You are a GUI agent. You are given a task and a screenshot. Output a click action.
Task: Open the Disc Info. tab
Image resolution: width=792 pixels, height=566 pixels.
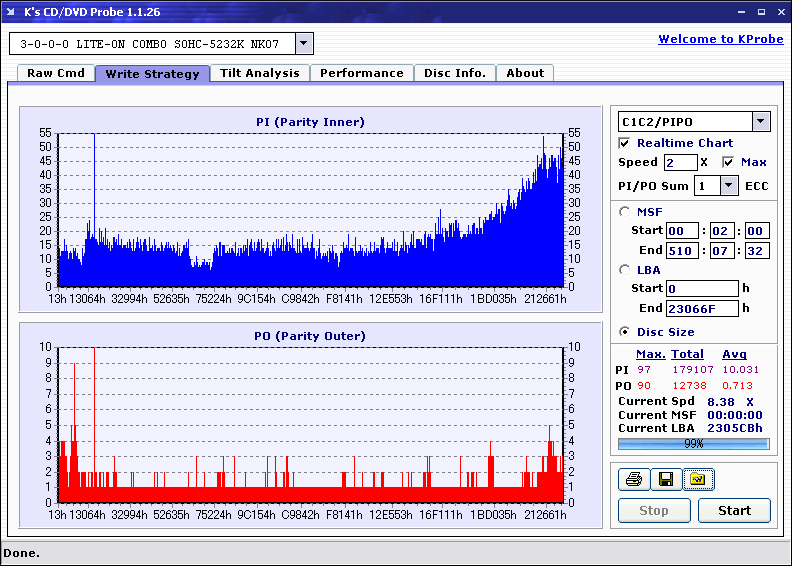[455, 73]
